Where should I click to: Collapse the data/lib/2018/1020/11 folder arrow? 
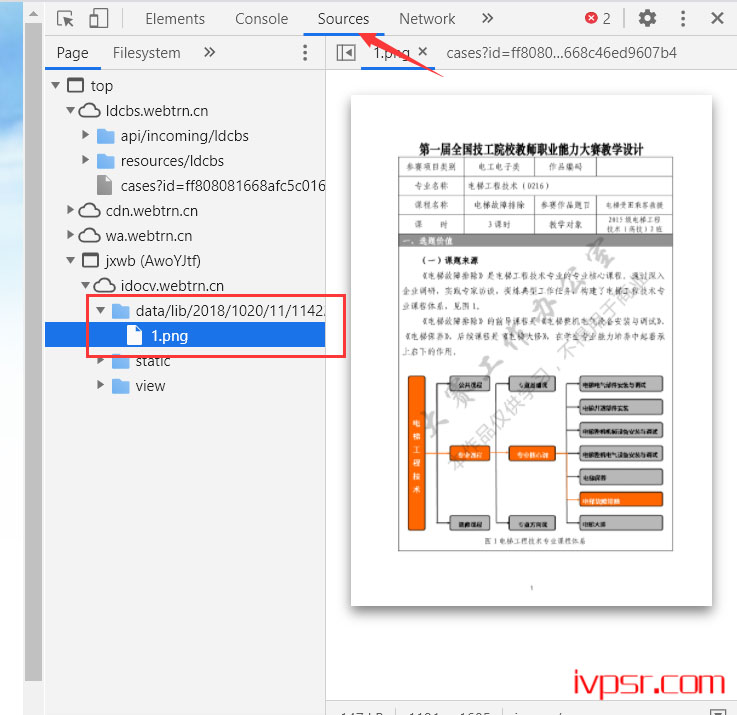[101, 310]
